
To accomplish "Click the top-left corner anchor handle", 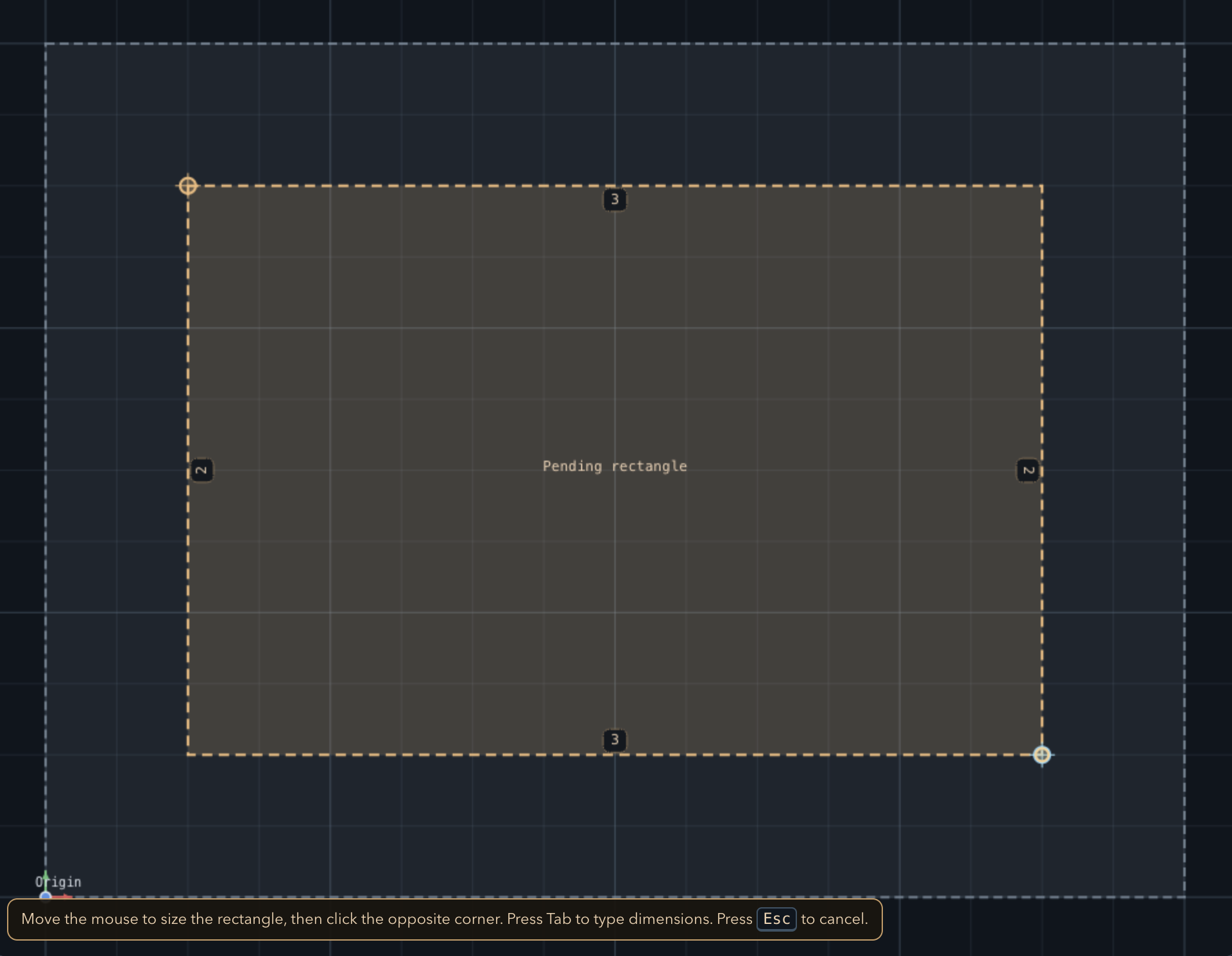I will point(188,185).
